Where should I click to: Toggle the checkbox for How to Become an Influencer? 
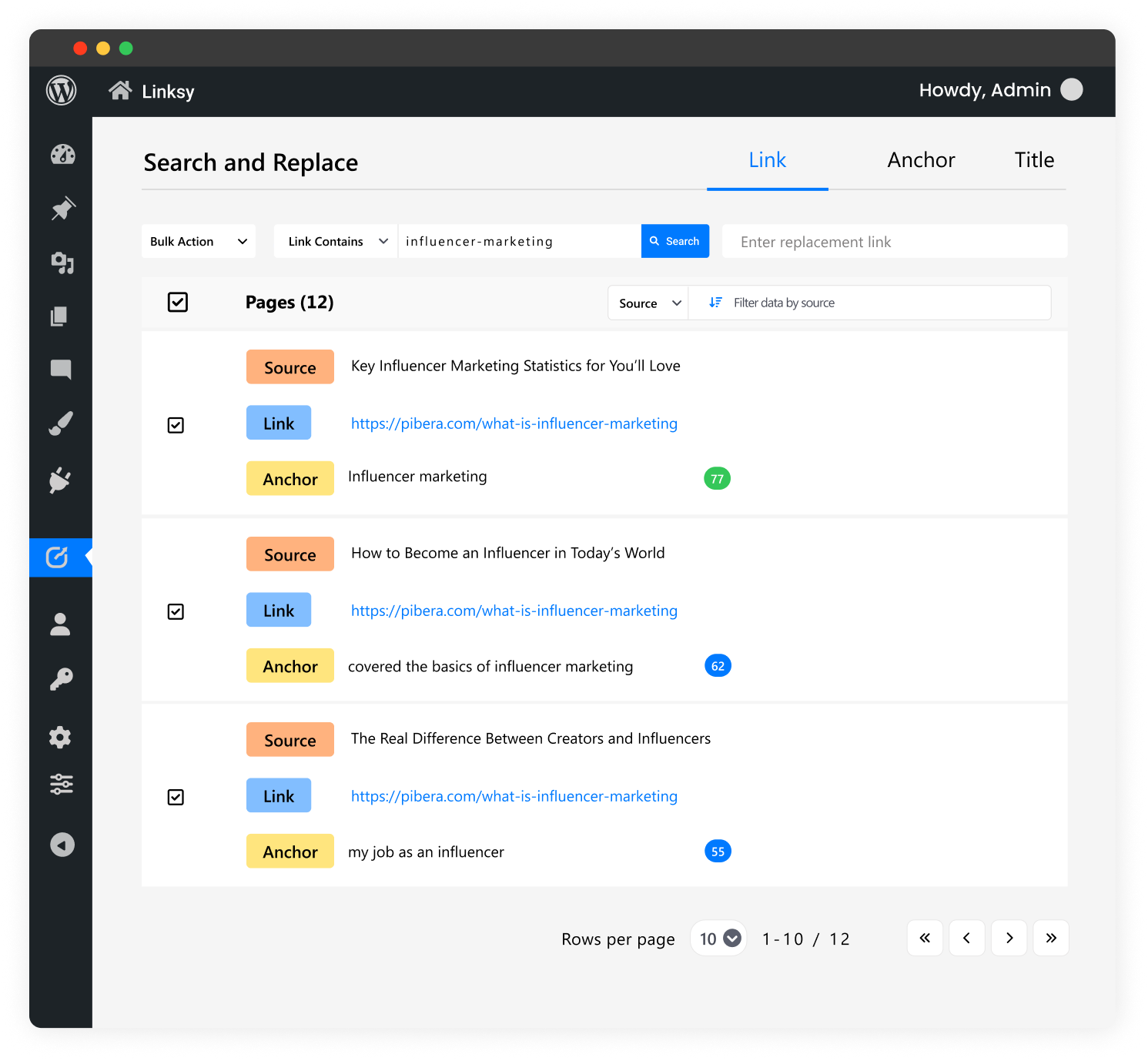pos(176,611)
